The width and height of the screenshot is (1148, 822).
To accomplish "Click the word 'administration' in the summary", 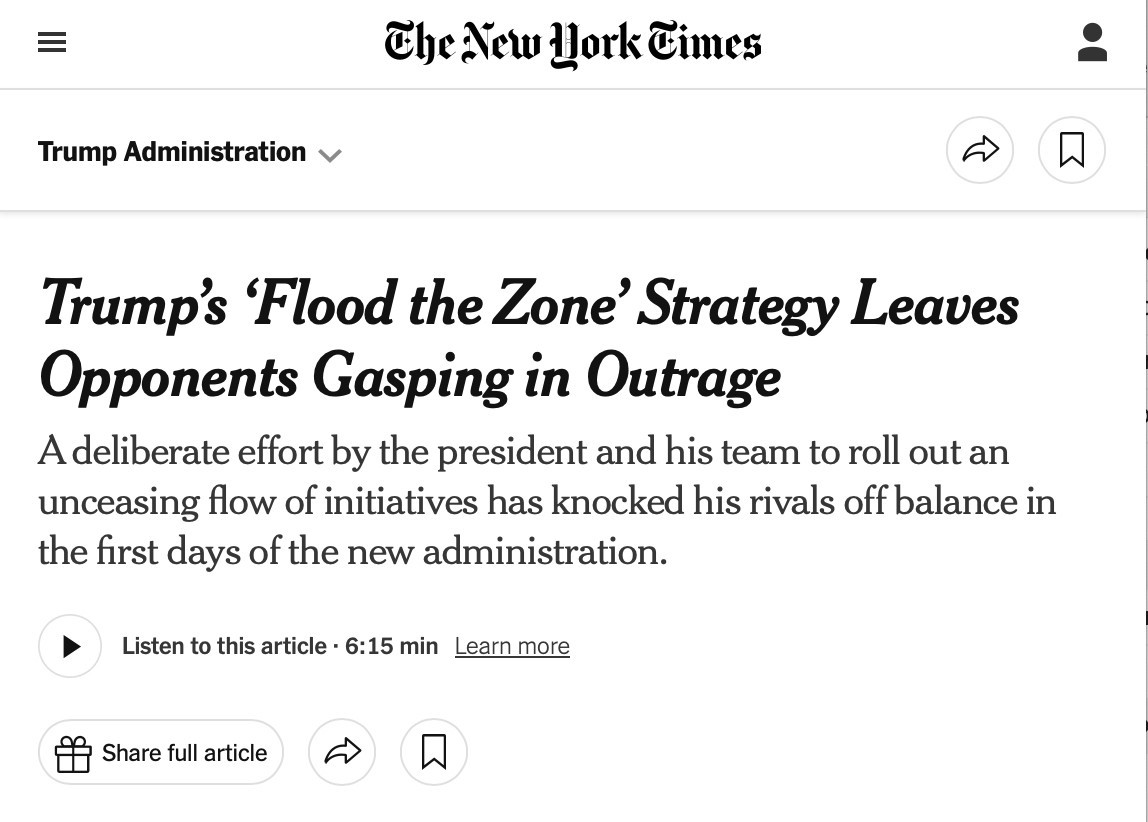I will point(545,552).
